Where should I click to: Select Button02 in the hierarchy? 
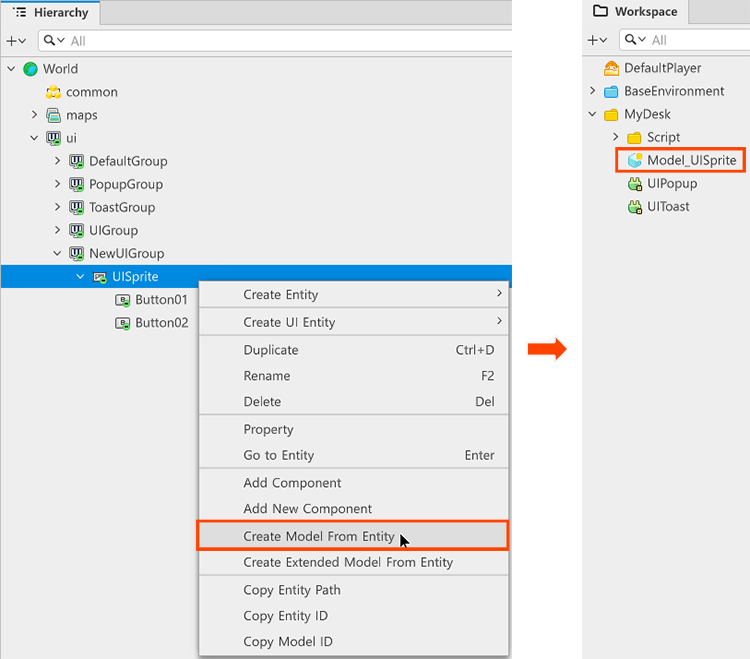click(x=161, y=322)
